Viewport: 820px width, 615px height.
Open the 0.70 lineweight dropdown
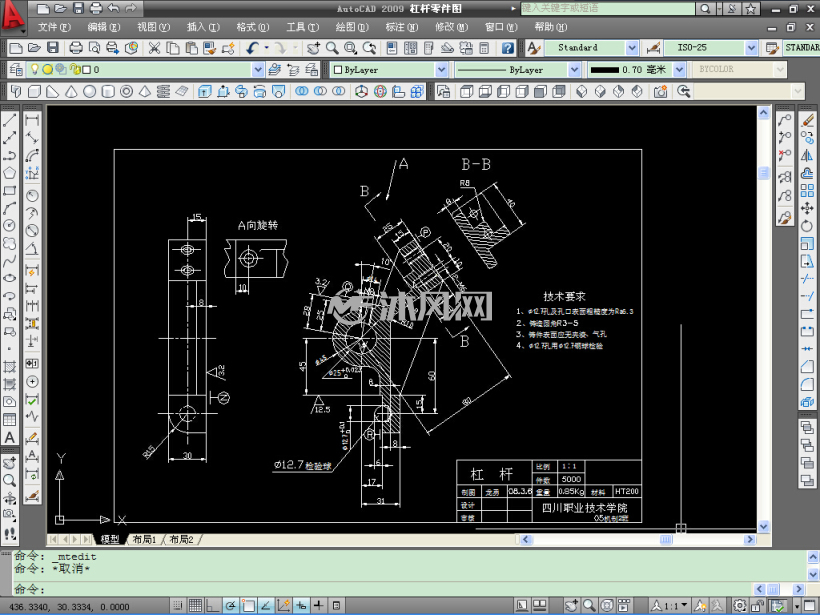[679, 70]
